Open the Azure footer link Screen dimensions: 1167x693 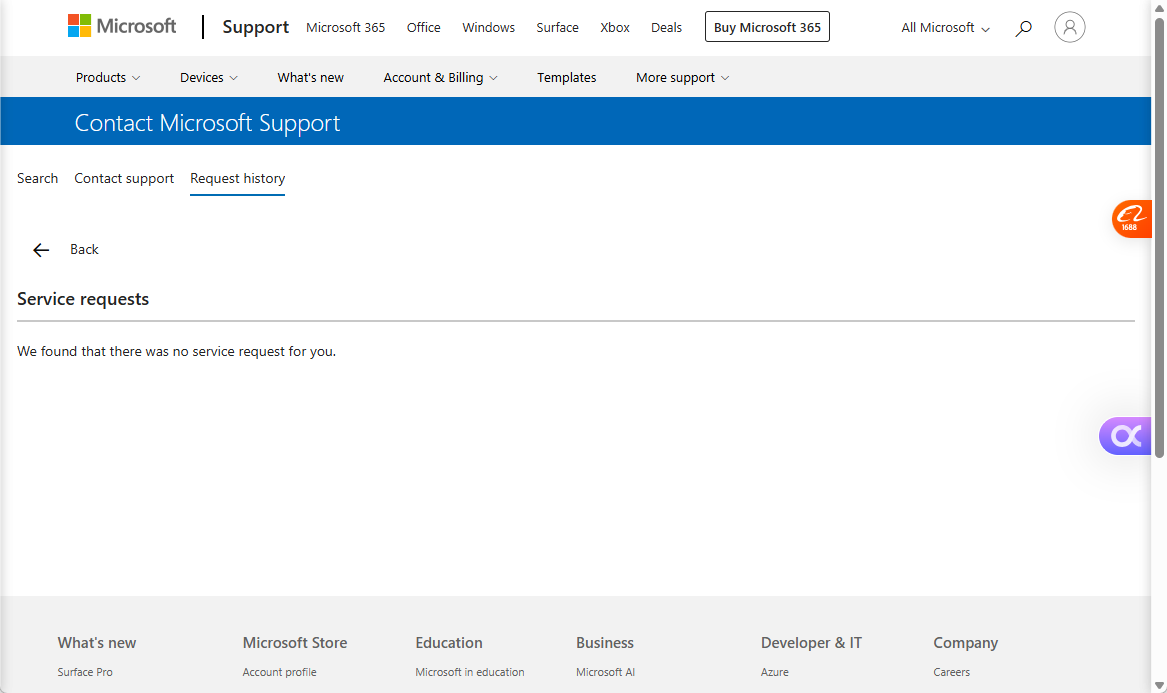(x=774, y=672)
